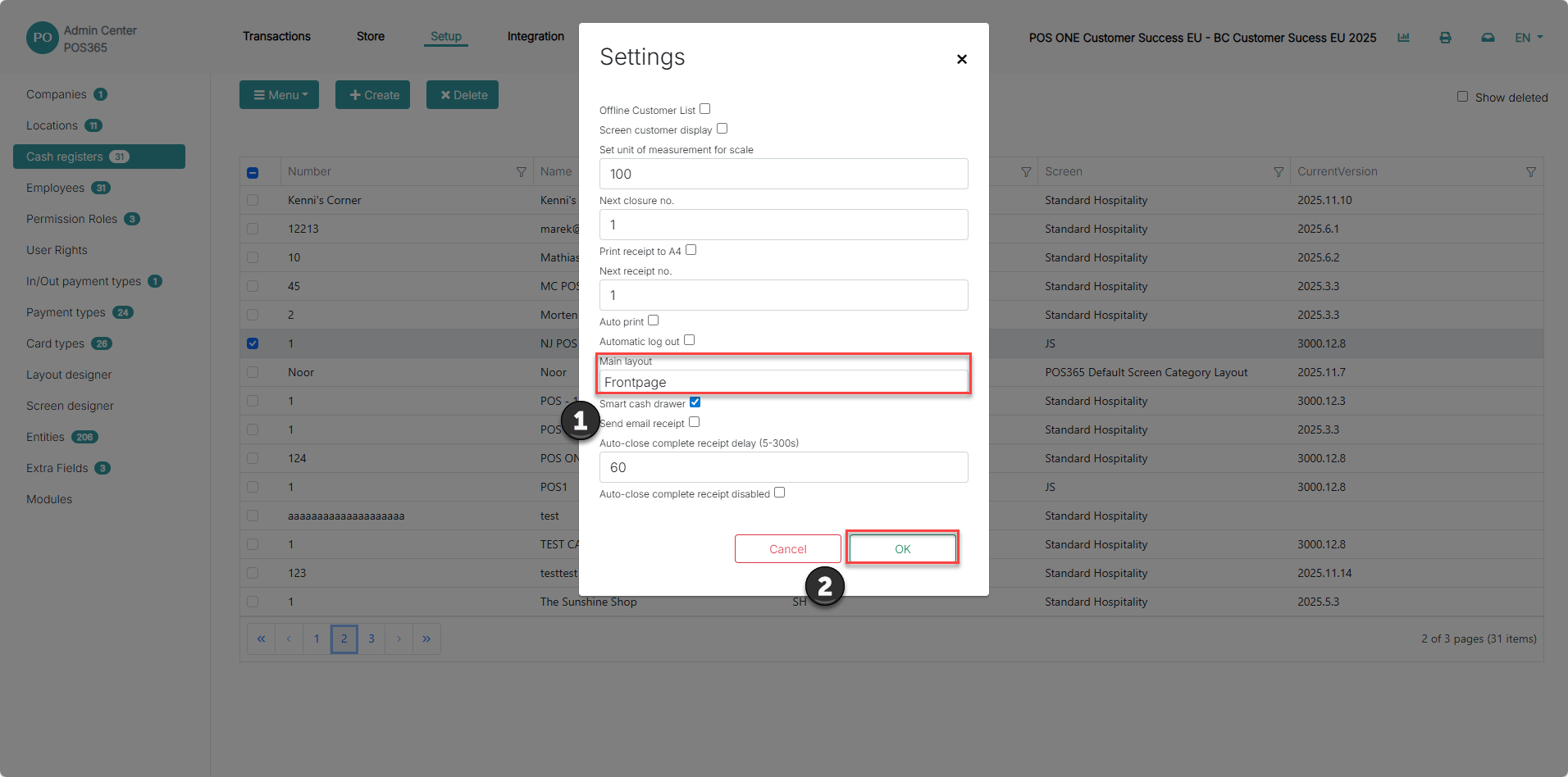This screenshot has width=1568, height=777.
Task: Open the statistics chart icon in header
Action: (x=1404, y=38)
